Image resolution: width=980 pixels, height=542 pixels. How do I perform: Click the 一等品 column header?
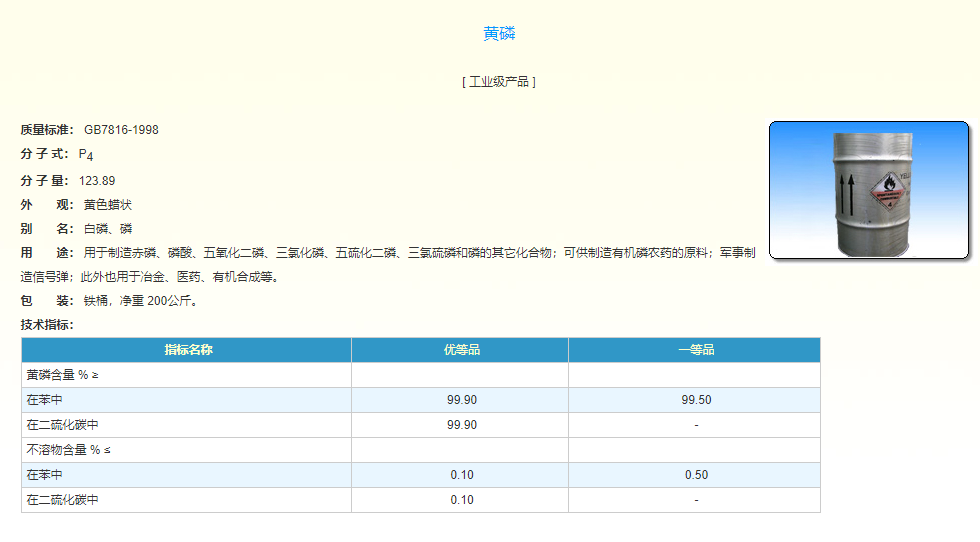[x=696, y=350]
